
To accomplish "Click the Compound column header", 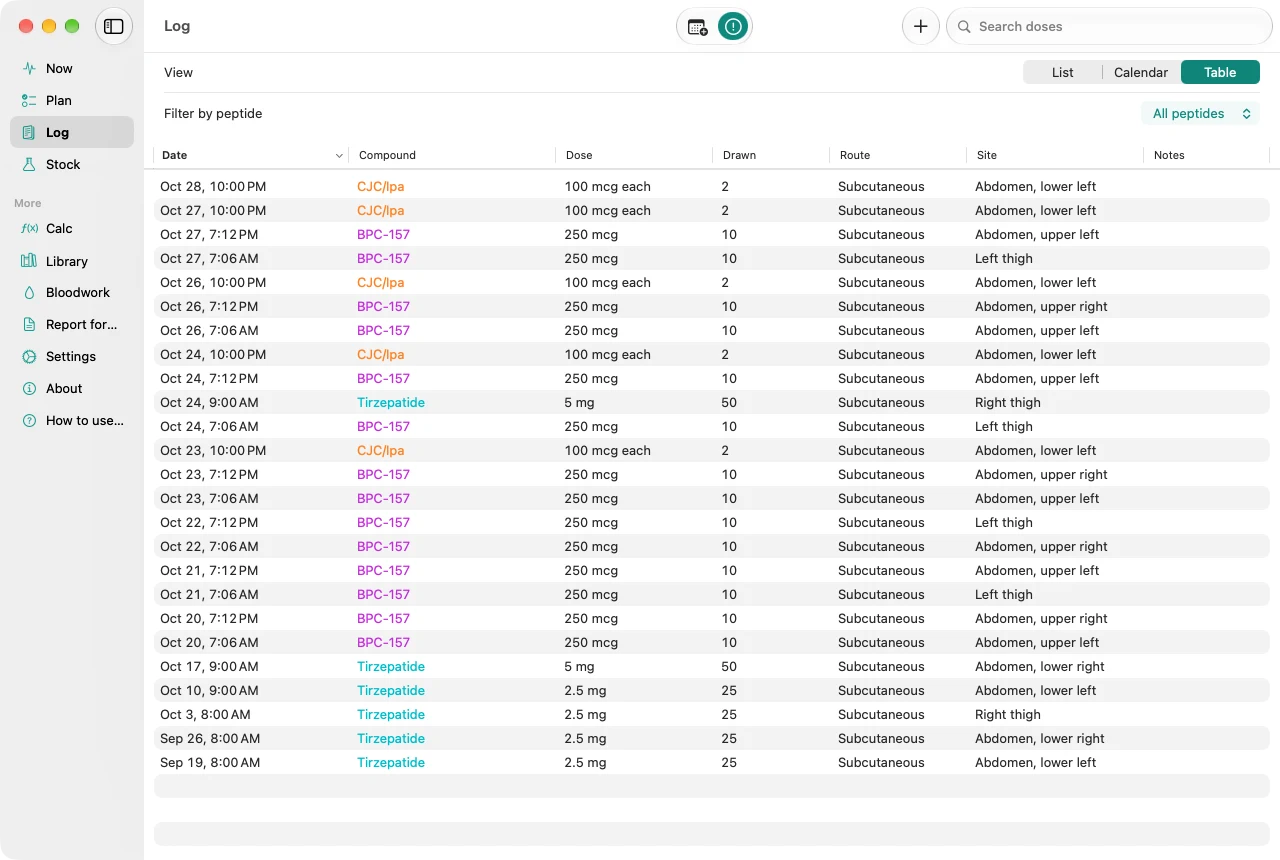I will [452, 155].
